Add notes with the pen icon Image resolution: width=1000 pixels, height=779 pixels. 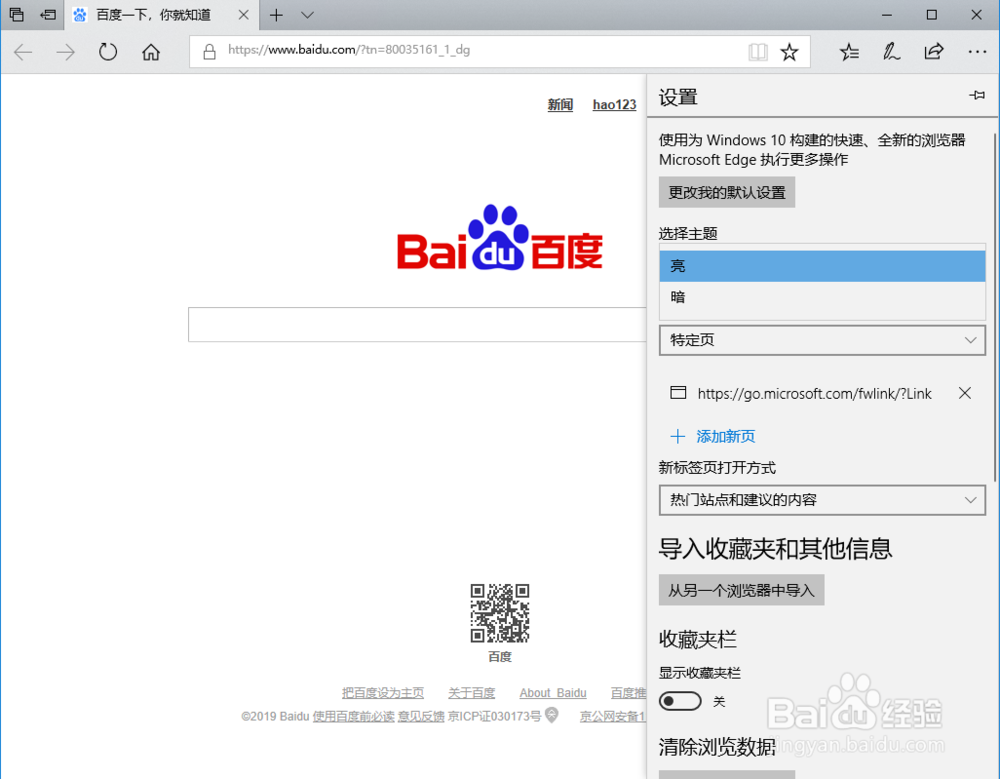[x=891, y=52]
